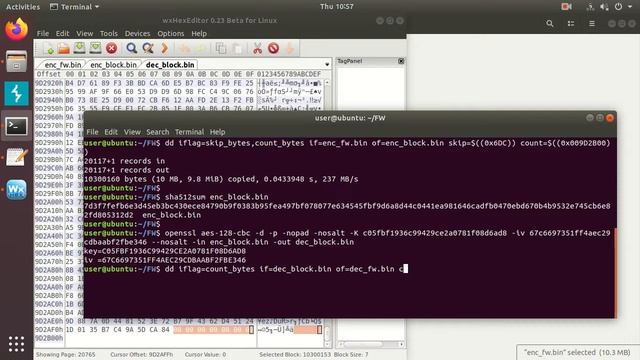This screenshot has height=360, width=640.
Task: Open the power system menu dropdown
Action: [x=623, y=7]
